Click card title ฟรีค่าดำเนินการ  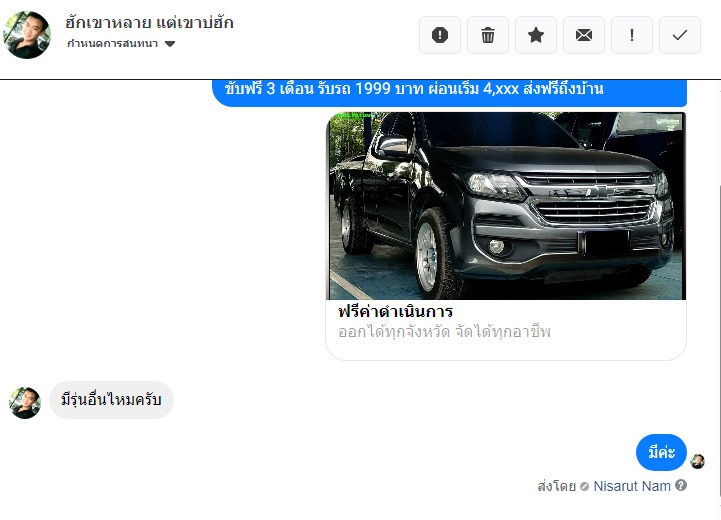[395, 312]
